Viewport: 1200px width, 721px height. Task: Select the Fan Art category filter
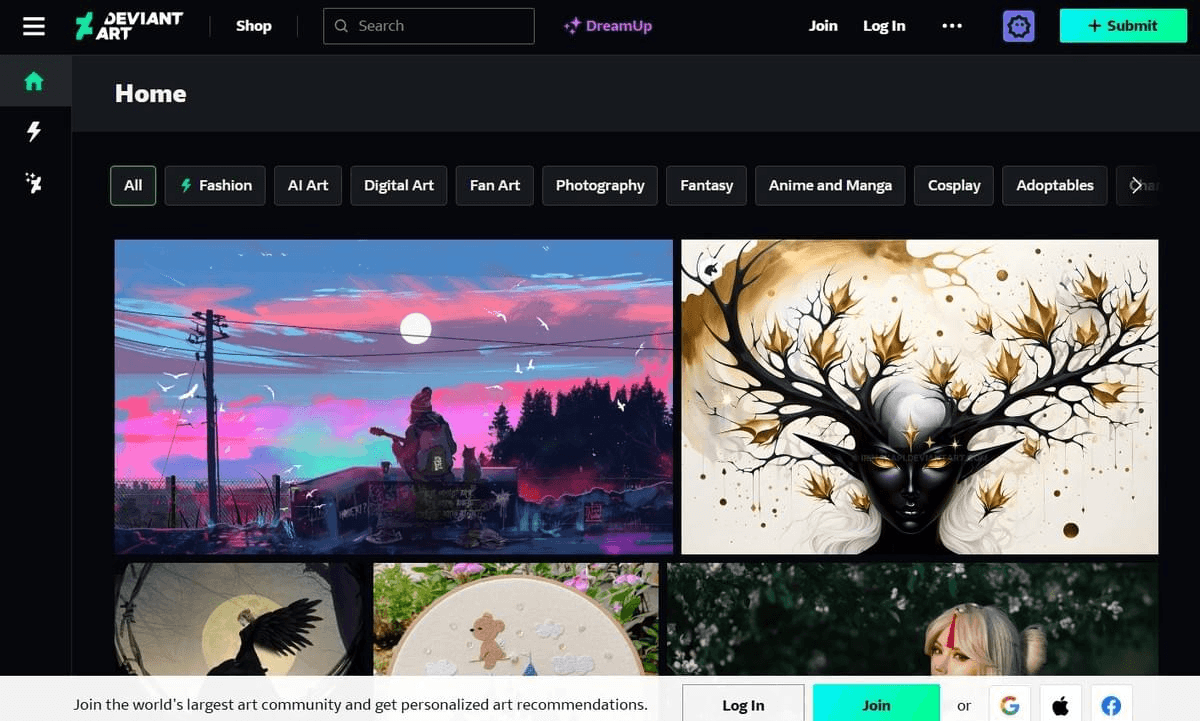495,185
